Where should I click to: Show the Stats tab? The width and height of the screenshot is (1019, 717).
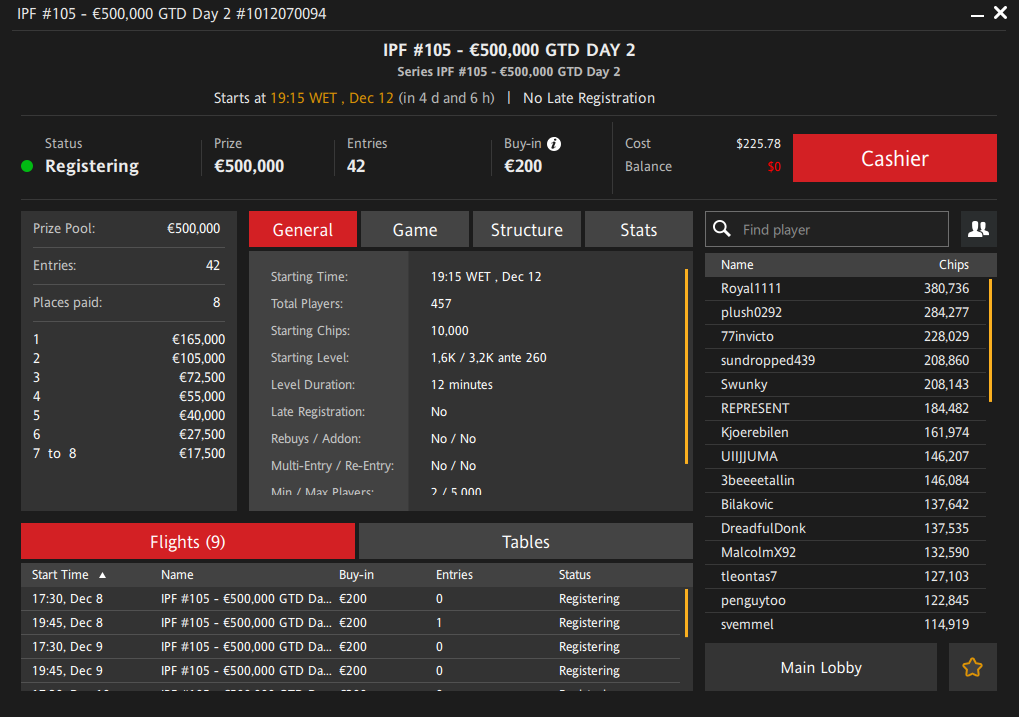coord(638,230)
